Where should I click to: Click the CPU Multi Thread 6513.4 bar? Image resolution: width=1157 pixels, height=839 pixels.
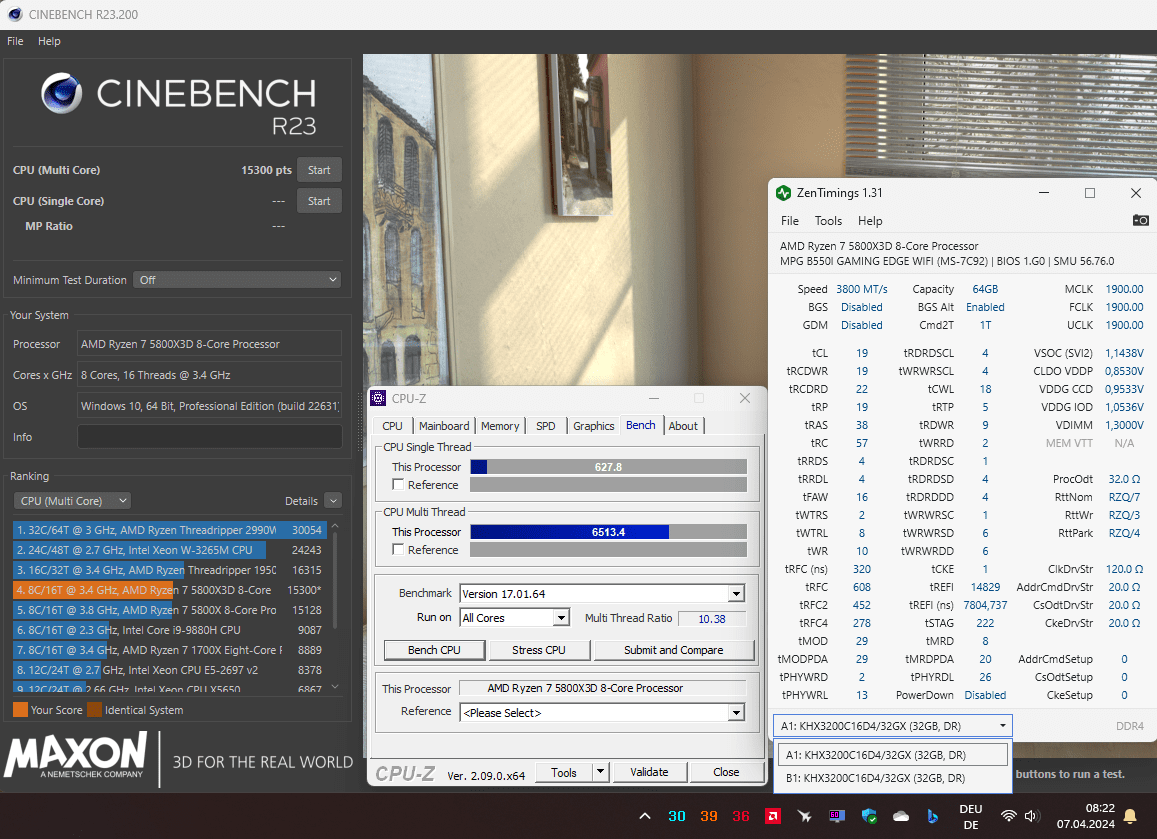[x=608, y=531]
